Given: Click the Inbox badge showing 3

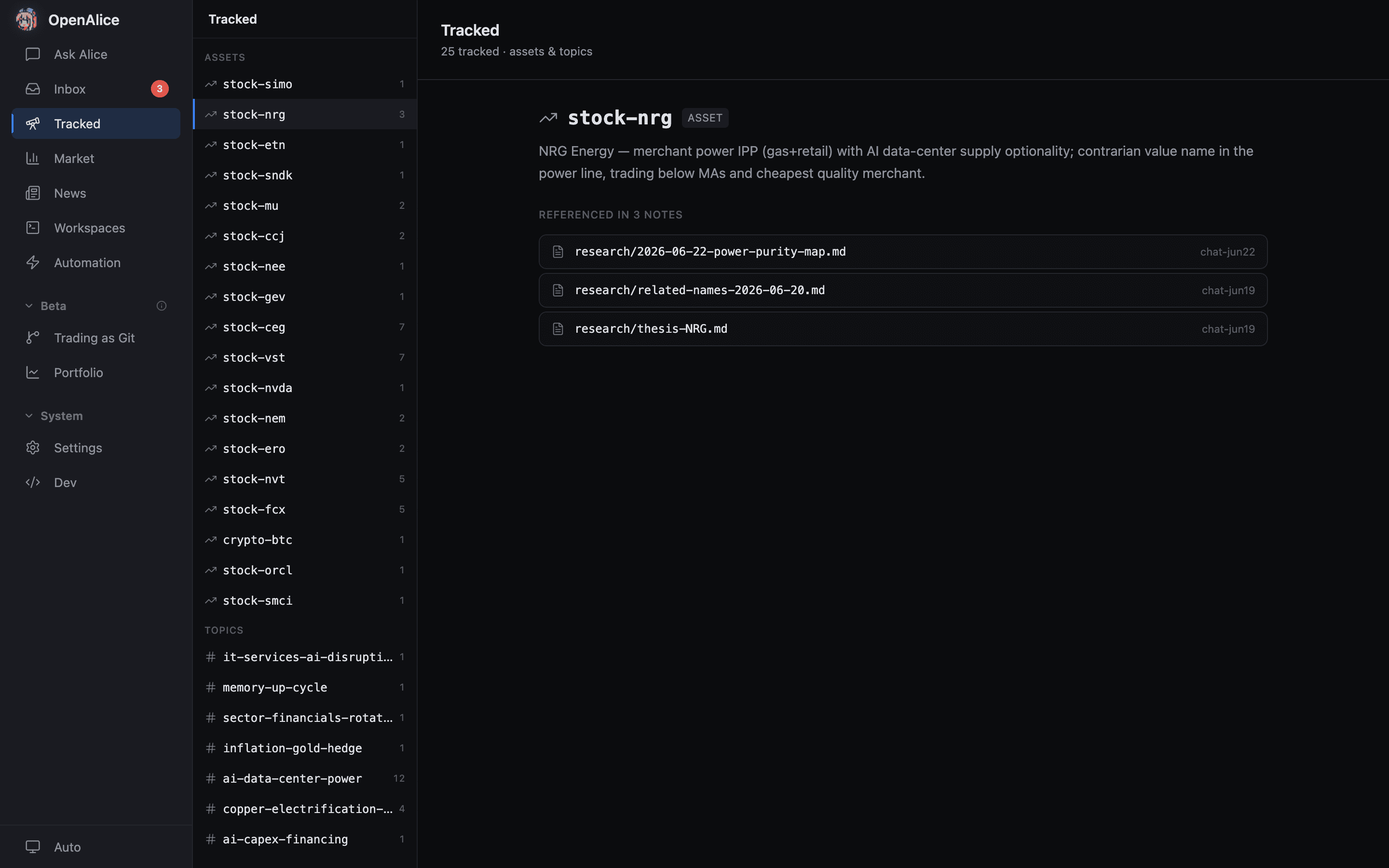Looking at the screenshot, I should tap(160, 89).
